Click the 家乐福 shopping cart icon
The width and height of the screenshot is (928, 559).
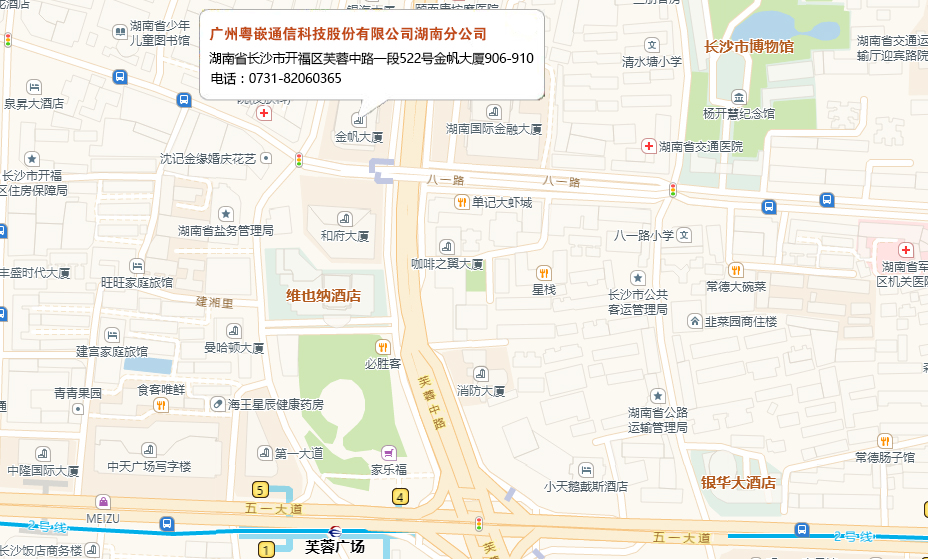tap(389, 453)
